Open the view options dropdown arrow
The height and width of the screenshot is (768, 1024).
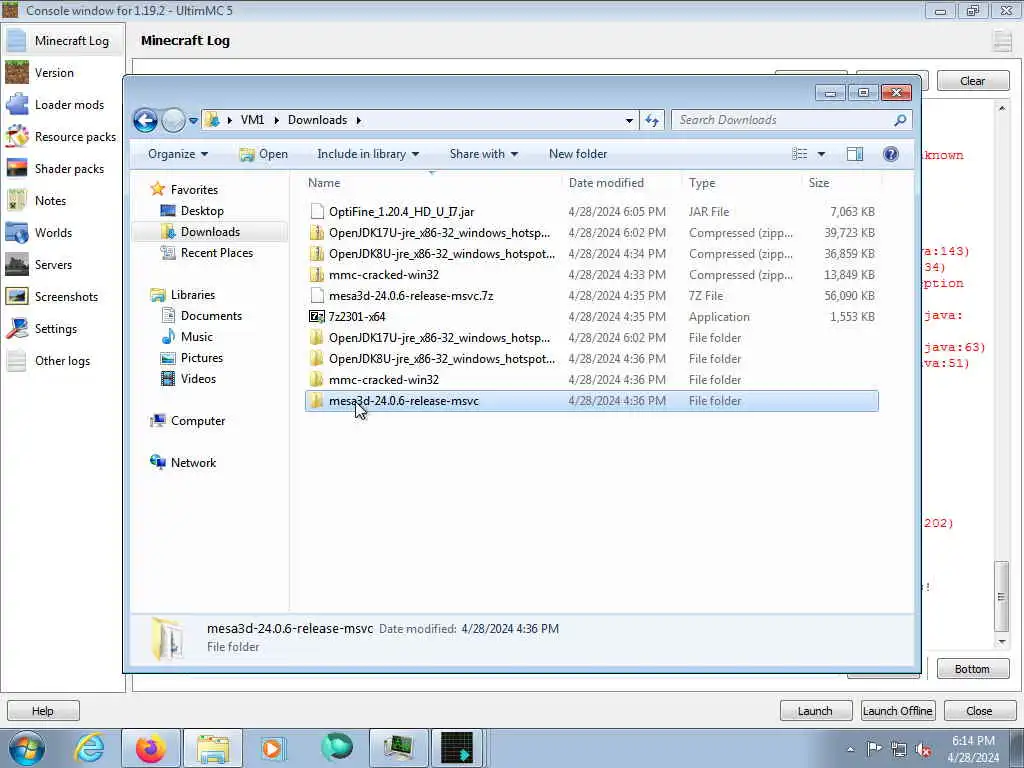821,154
